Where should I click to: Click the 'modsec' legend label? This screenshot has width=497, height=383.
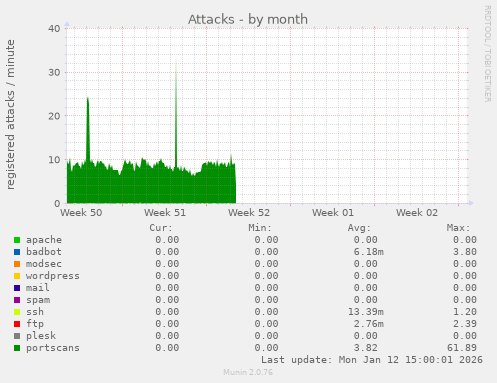[x=44, y=264]
